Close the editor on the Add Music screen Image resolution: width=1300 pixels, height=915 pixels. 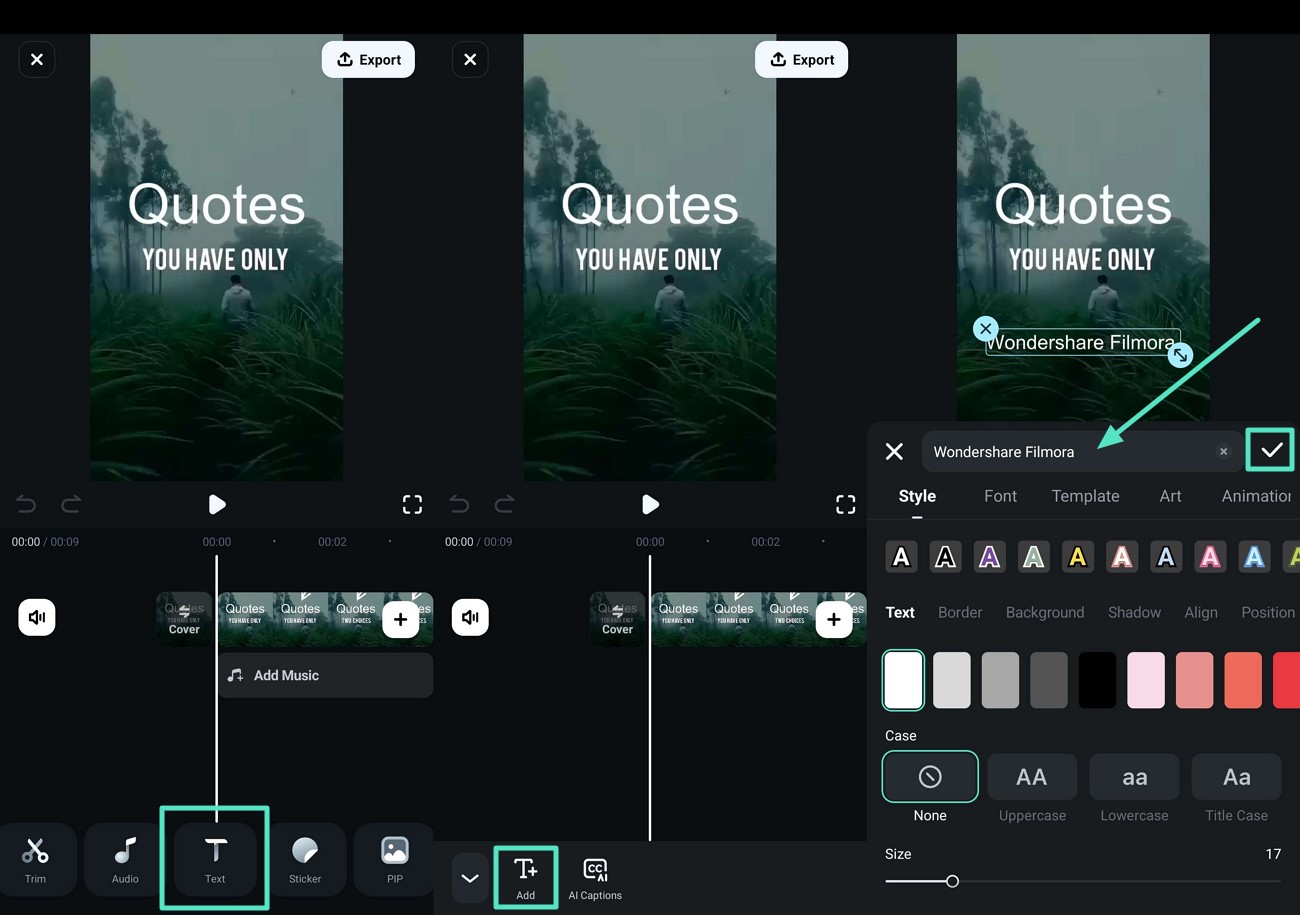click(x=37, y=60)
